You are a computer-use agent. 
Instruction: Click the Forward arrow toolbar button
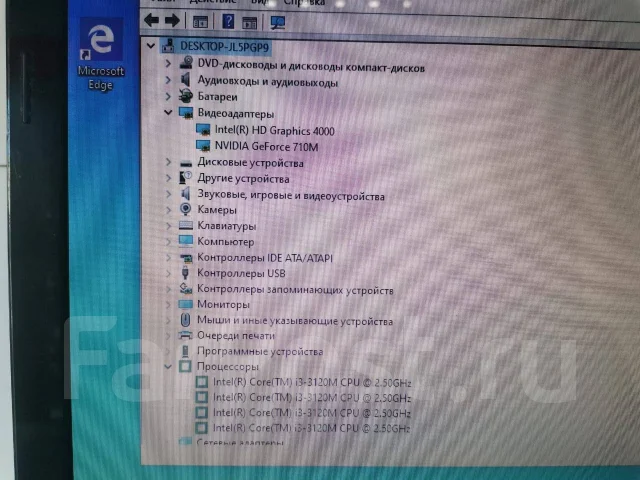click(172, 20)
